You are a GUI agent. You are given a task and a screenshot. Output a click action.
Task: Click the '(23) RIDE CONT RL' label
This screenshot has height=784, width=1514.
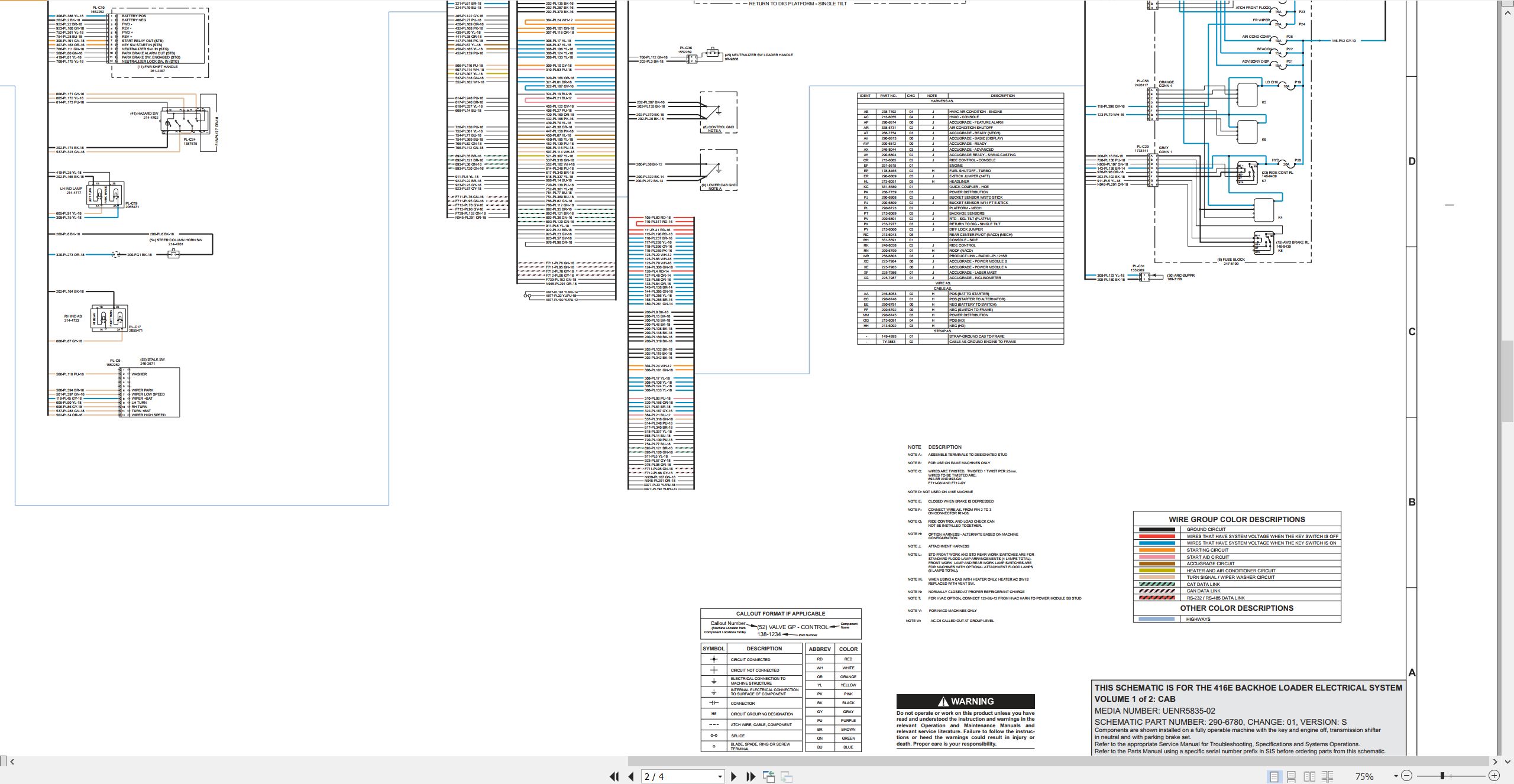[x=1277, y=173]
